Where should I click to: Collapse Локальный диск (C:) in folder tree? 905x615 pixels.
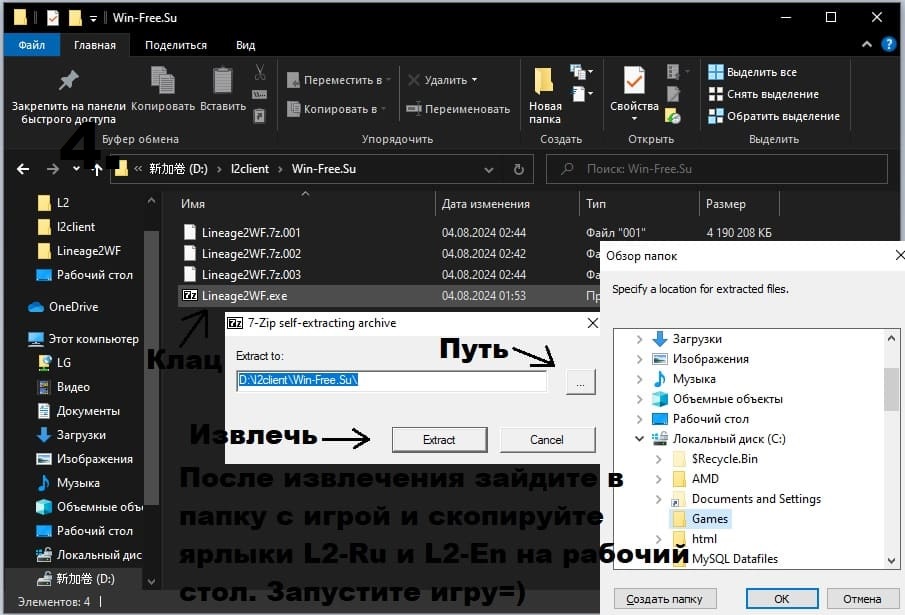click(x=640, y=439)
